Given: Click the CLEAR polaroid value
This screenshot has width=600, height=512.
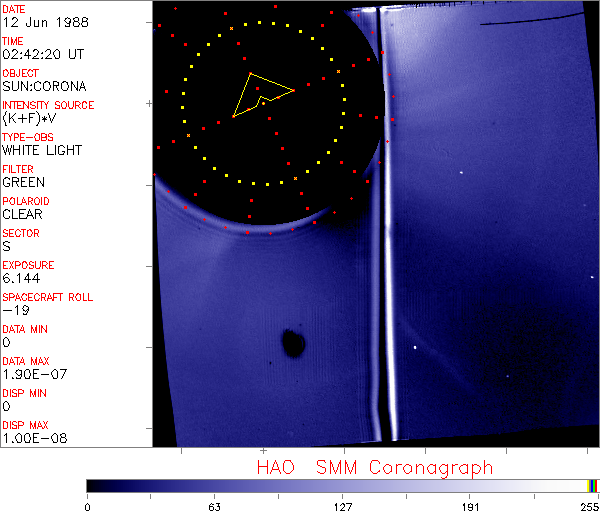Looking at the screenshot, I should pyautogui.click(x=23, y=214).
